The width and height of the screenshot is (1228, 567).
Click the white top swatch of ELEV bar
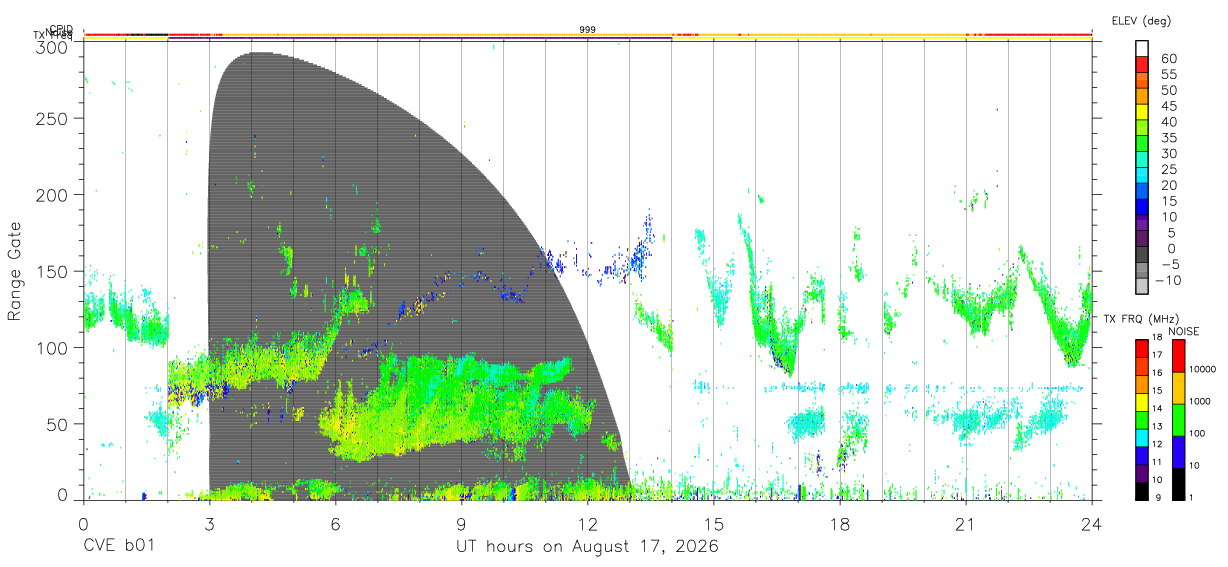[1142, 48]
